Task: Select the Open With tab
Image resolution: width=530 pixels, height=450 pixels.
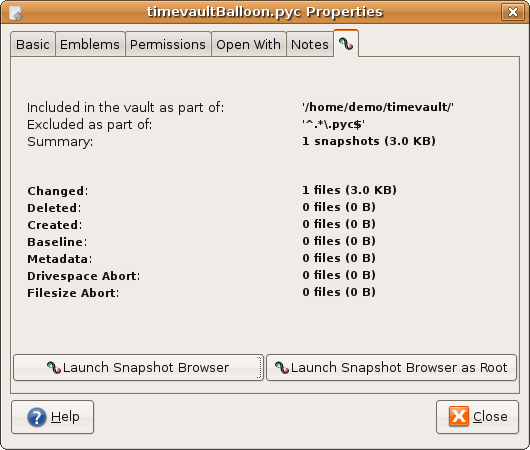Action: point(249,44)
